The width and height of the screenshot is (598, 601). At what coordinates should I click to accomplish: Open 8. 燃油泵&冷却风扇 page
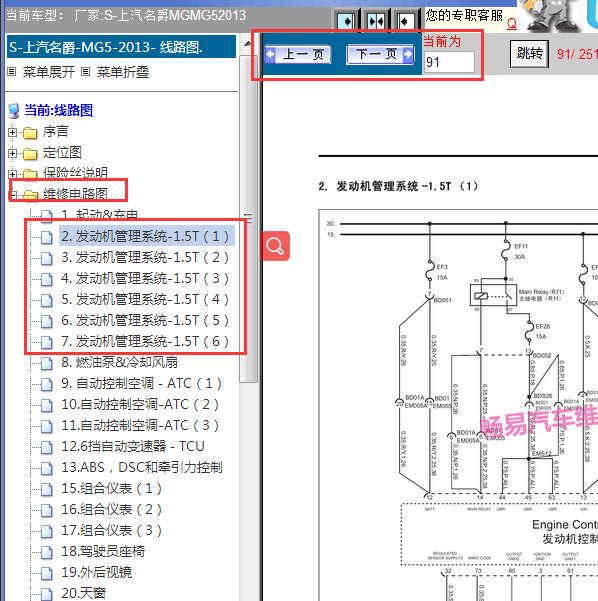coord(119,362)
